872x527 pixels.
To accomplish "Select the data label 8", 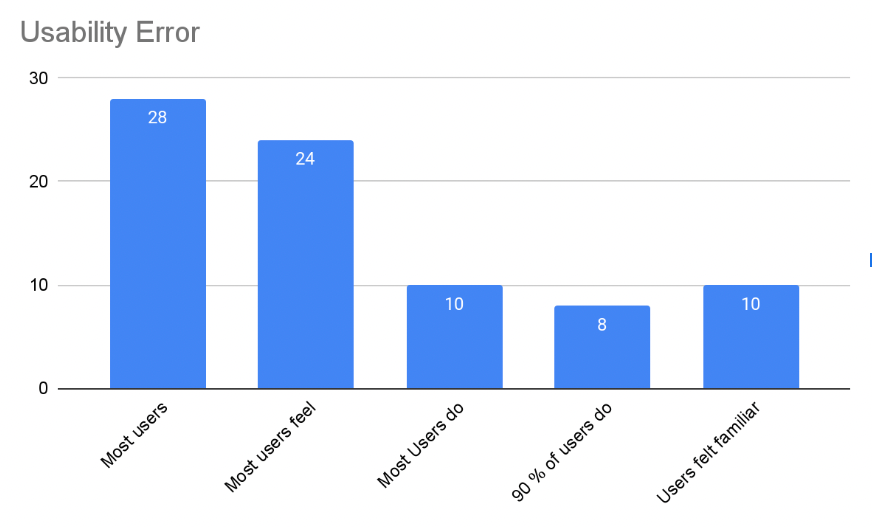I will [602, 324].
